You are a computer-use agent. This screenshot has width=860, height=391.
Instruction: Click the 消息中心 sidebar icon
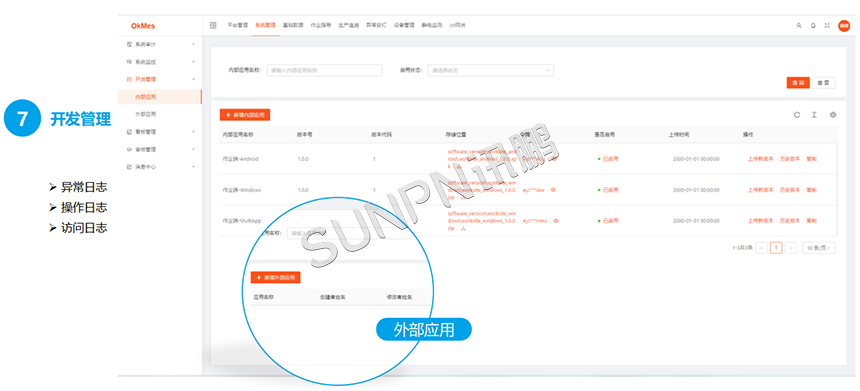pyautogui.click(x=129, y=167)
